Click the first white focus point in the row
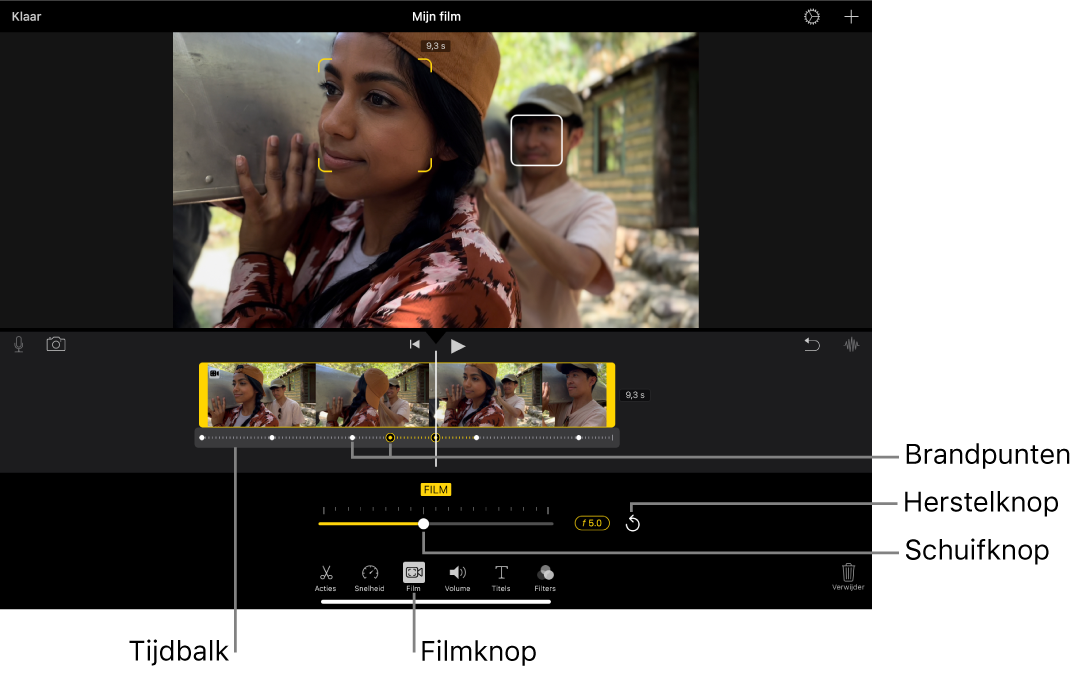Image resolution: width=1083 pixels, height=673 pixels. click(202, 437)
